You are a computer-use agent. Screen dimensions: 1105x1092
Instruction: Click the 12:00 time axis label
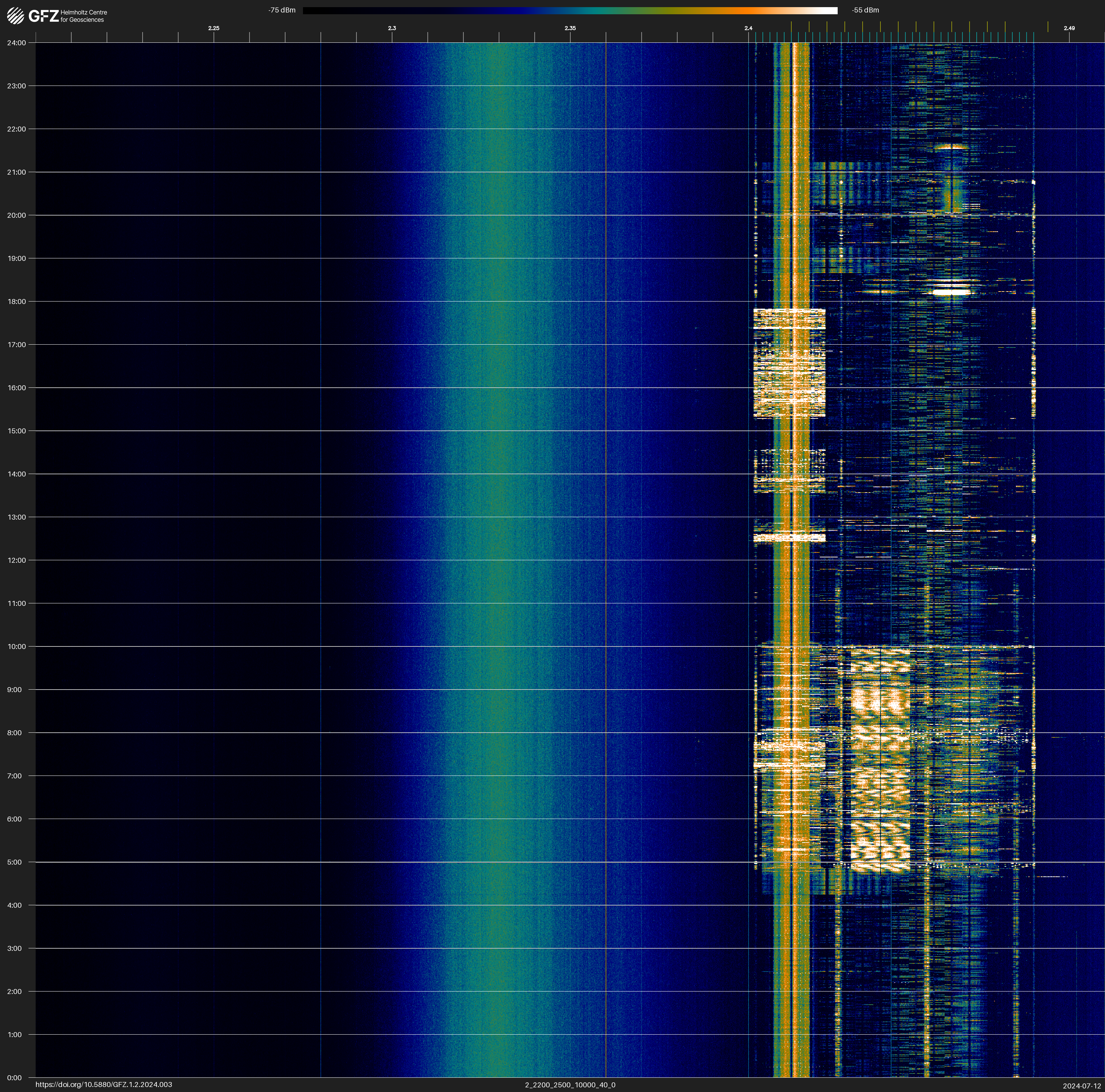[x=17, y=560]
